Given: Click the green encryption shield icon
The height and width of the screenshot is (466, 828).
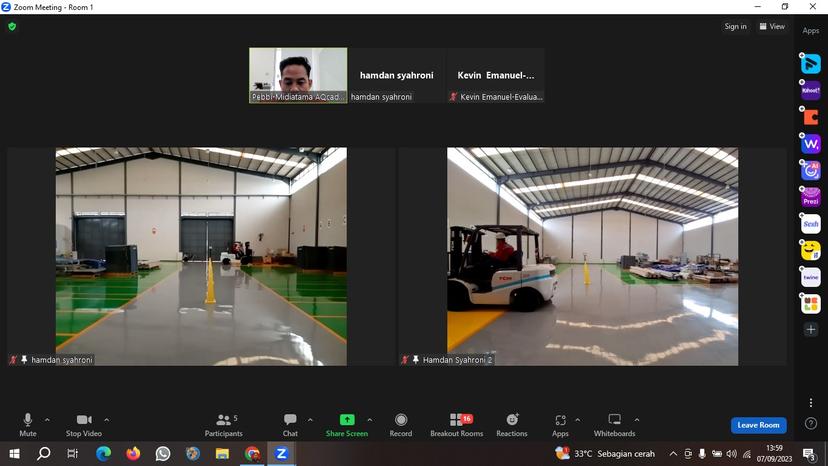Looking at the screenshot, I should pyautogui.click(x=12, y=26).
